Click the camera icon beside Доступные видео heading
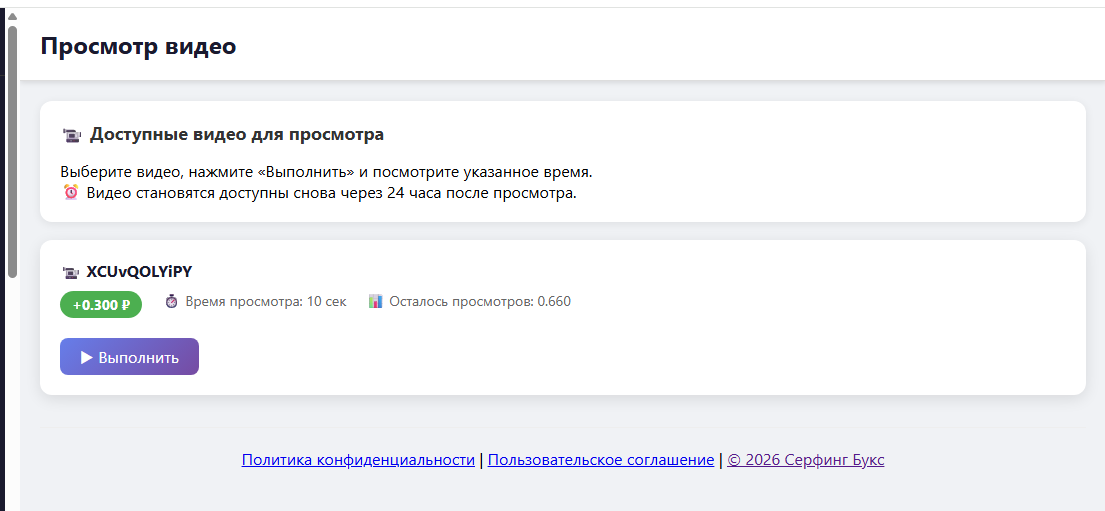 [71, 135]
